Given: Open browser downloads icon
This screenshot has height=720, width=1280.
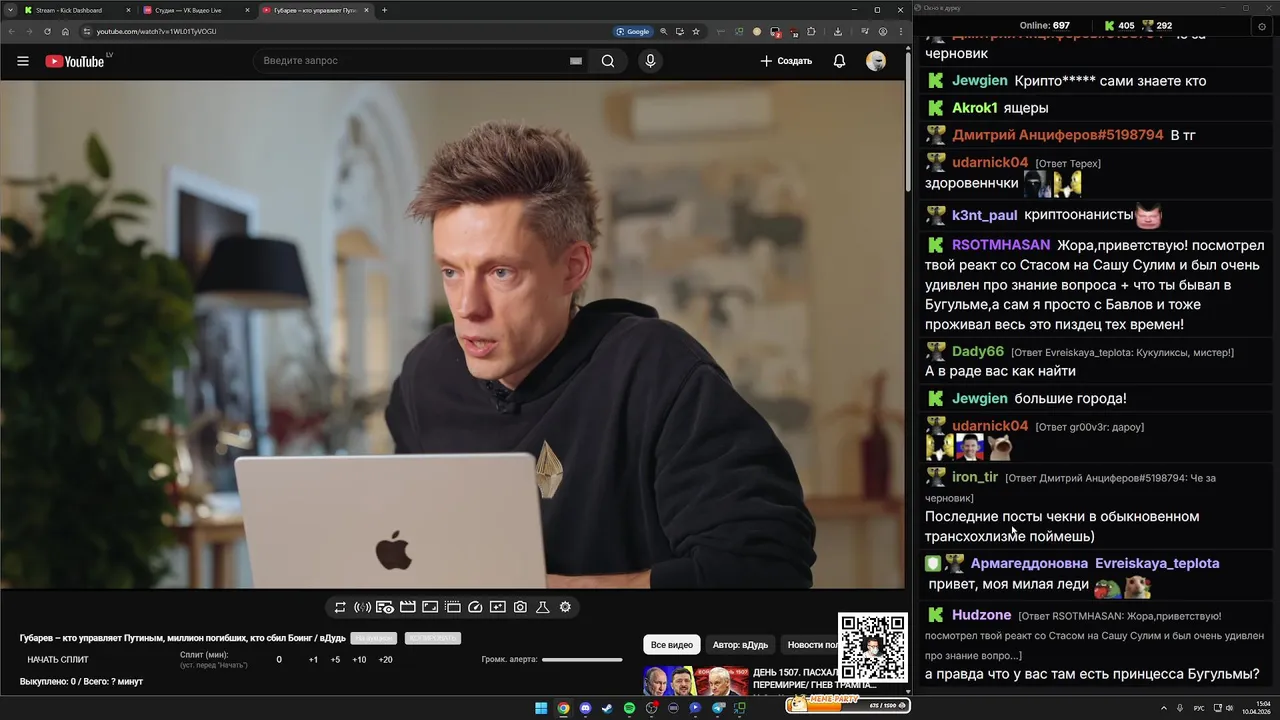Looking at the screenshot, I should pos(837,31).
